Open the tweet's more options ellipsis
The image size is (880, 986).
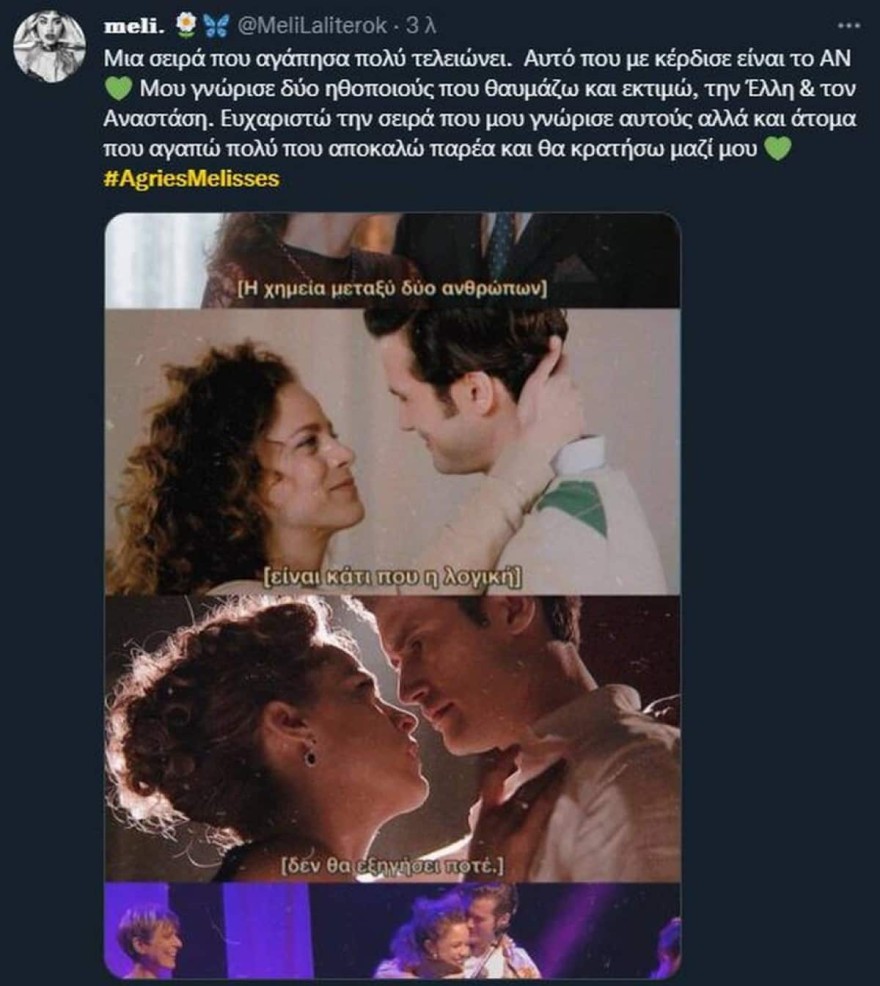click(x=850, y=24)
